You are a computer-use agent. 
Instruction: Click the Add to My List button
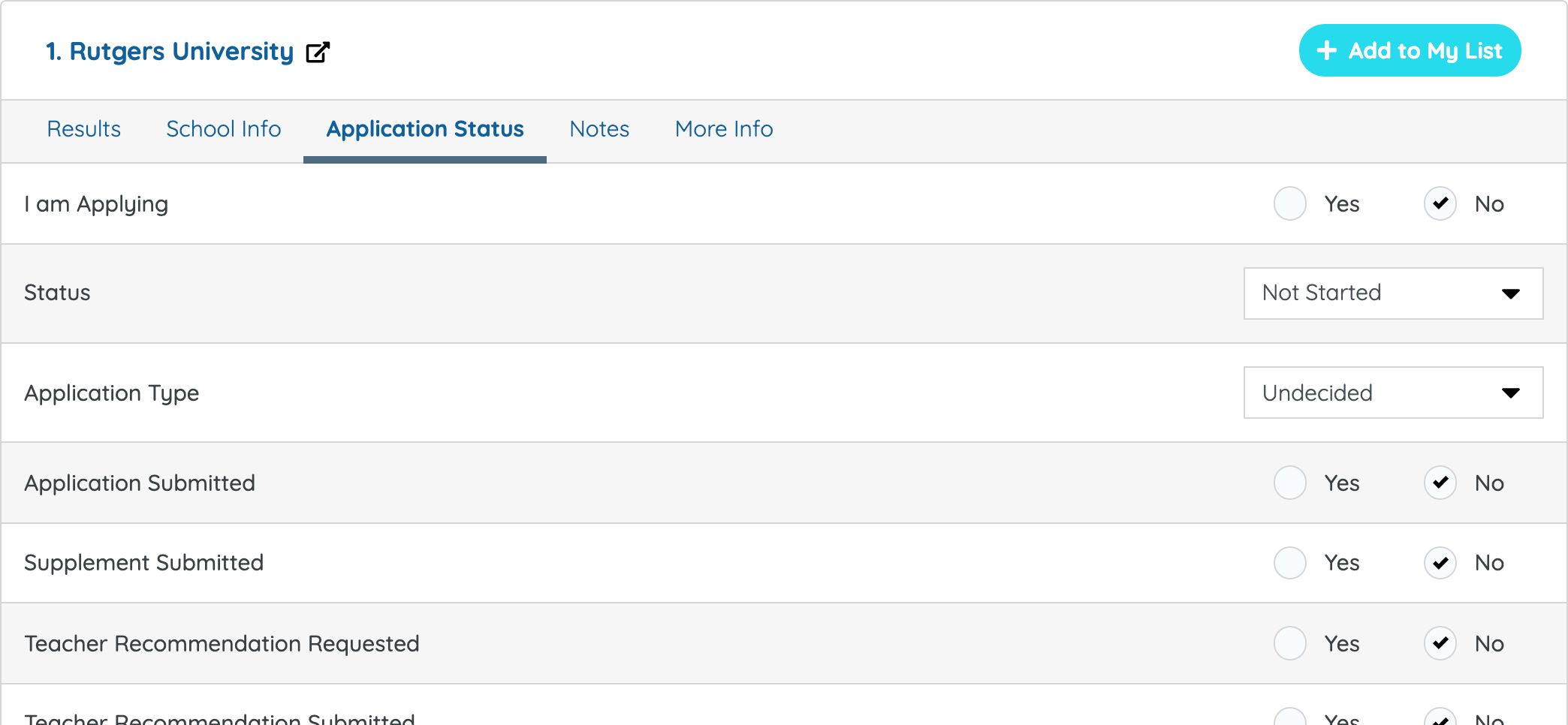1410,50
